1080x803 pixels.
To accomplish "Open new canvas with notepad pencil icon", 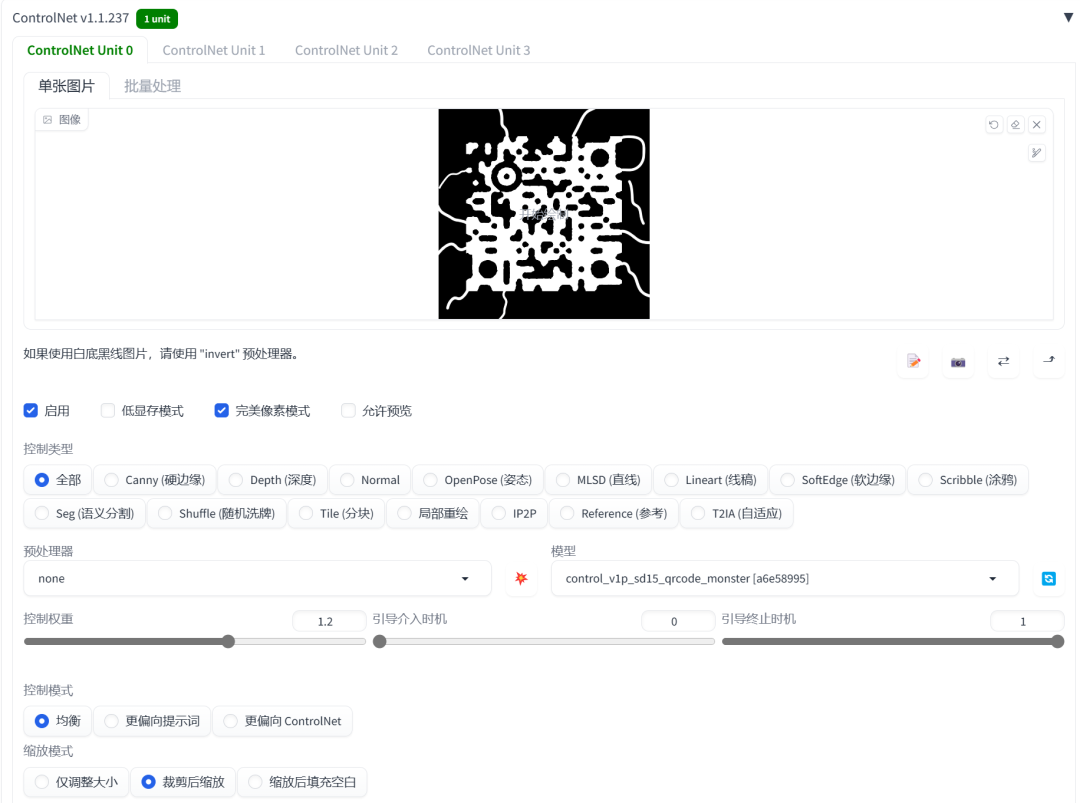I will pyautogui.click(x=913, y=361).
